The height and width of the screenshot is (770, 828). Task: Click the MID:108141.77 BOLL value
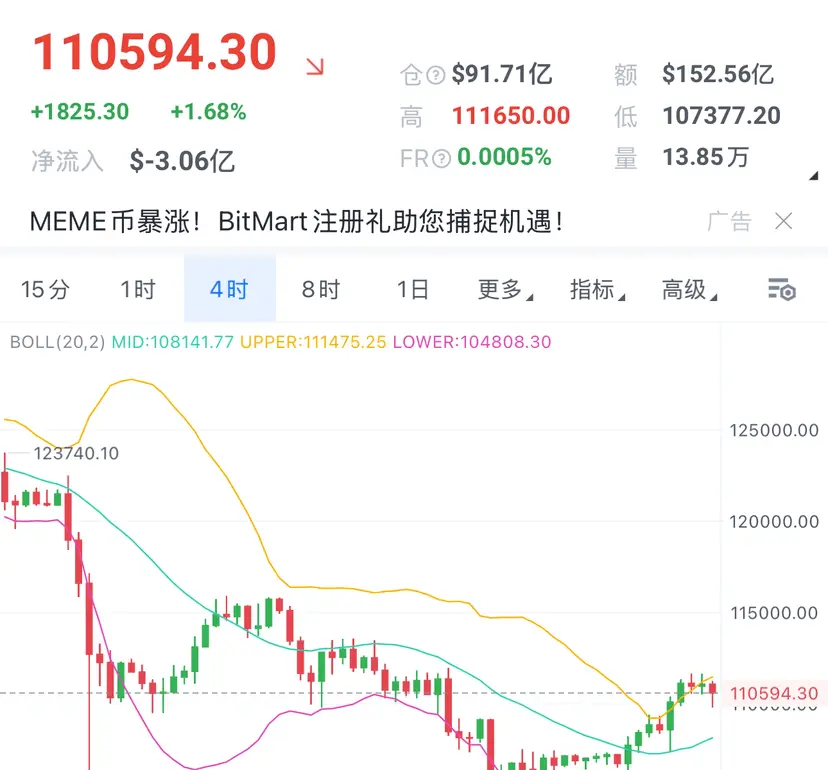(x=173, y=342)
